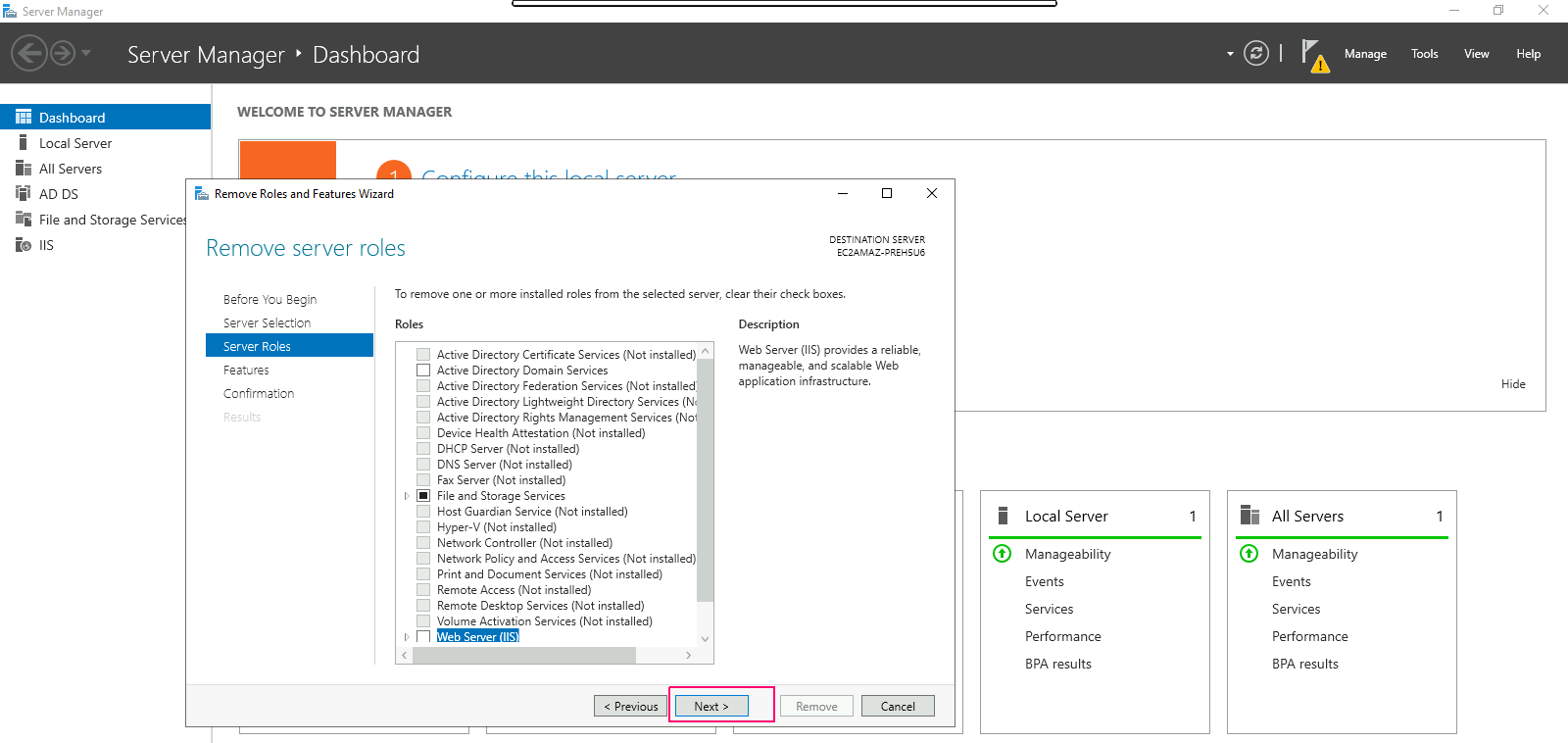Open the dropdown arrow left of refresh
Screen dimensions: 1568x743
tap(1230, 54)
